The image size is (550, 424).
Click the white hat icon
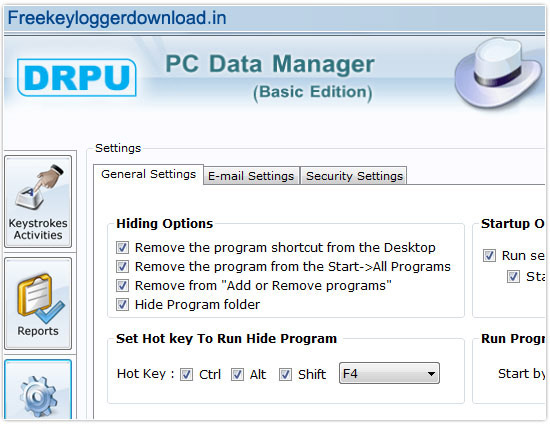pyautogui.click(x=498, y=73)
